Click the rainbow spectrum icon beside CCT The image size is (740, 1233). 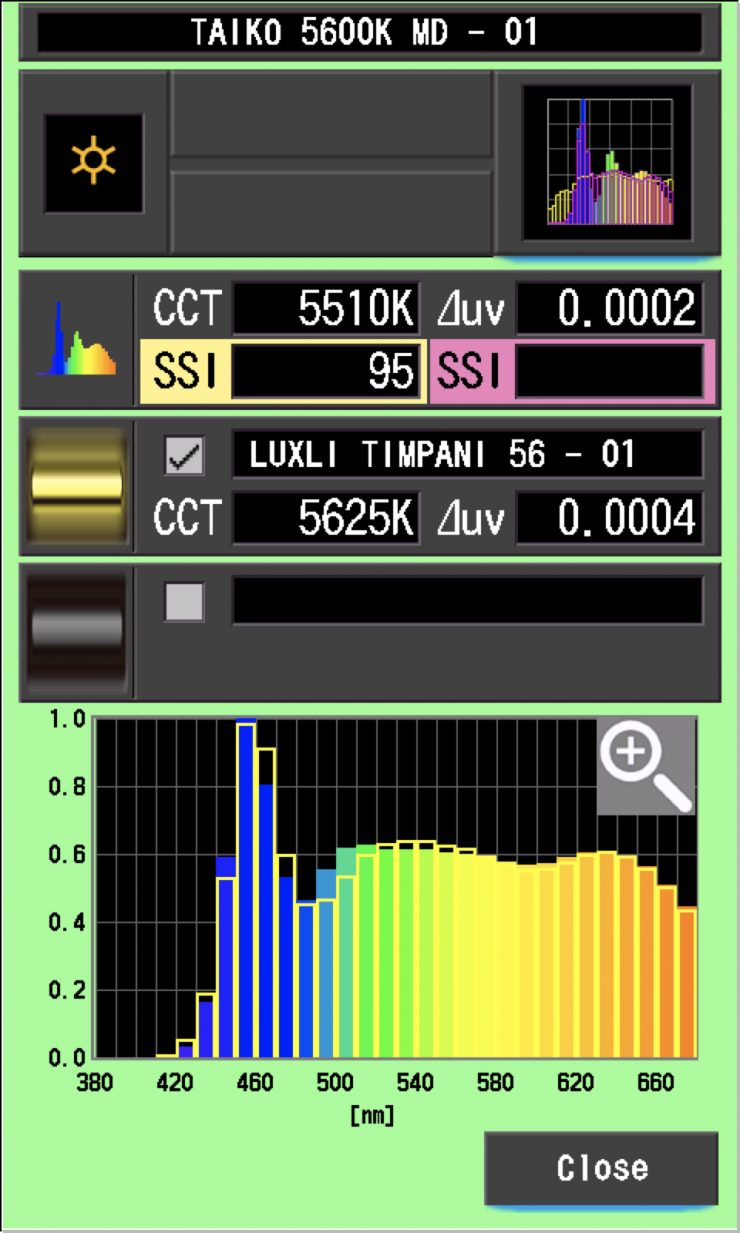tap(77, 341)
